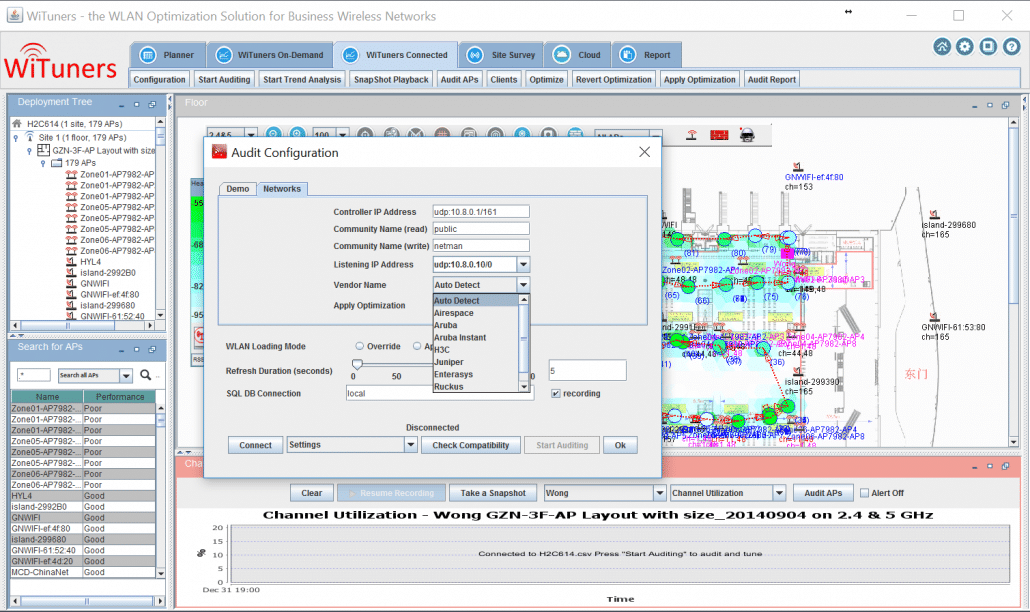Viewport: 1030px width, 612px height.
Task: Detach the Search for APs panel
Action: (152, 349)
